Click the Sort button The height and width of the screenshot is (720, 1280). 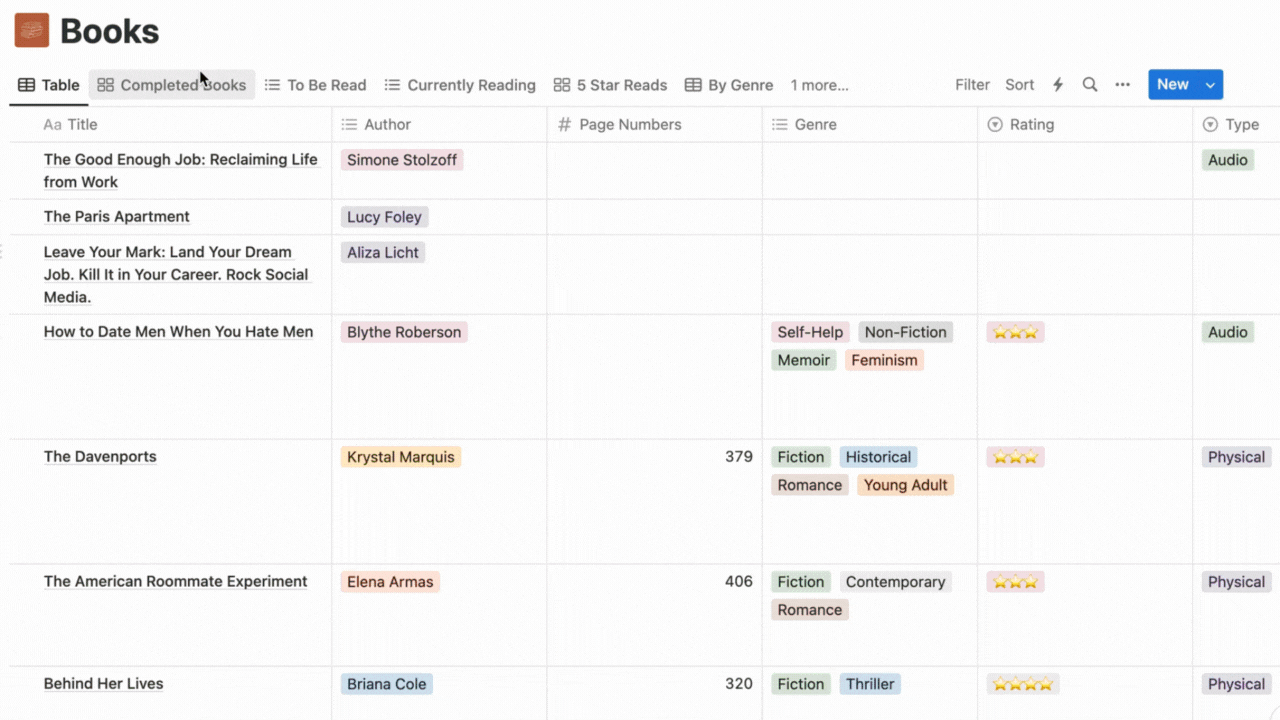pyautogui.click(x=1019, y=85)
